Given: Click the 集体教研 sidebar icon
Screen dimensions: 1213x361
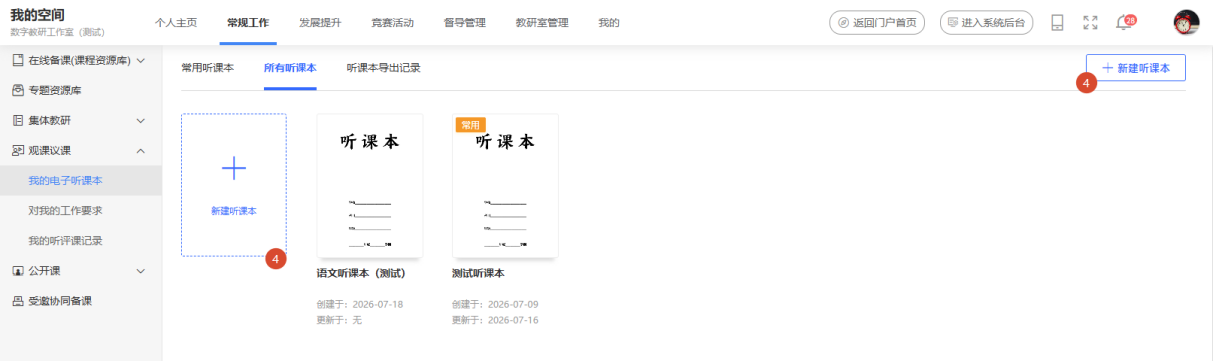Looking at the screenshot, I should (x=17, y=120).
